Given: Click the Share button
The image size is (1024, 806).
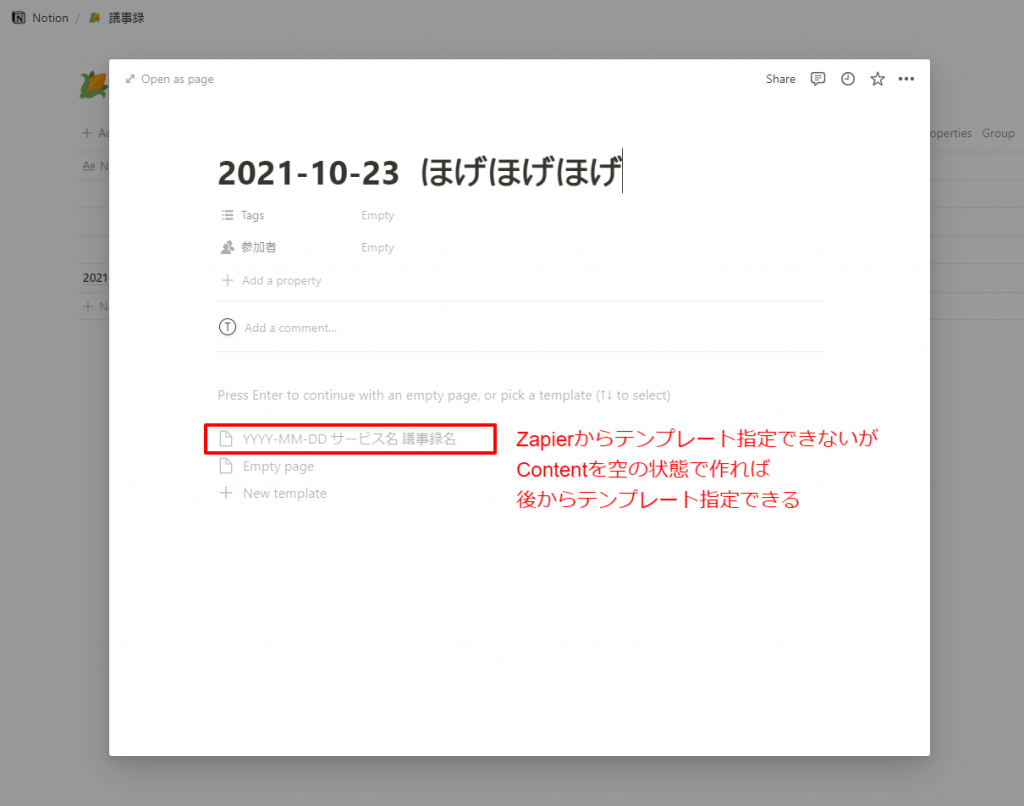Looking at the screenshot, I should (780, 78).
